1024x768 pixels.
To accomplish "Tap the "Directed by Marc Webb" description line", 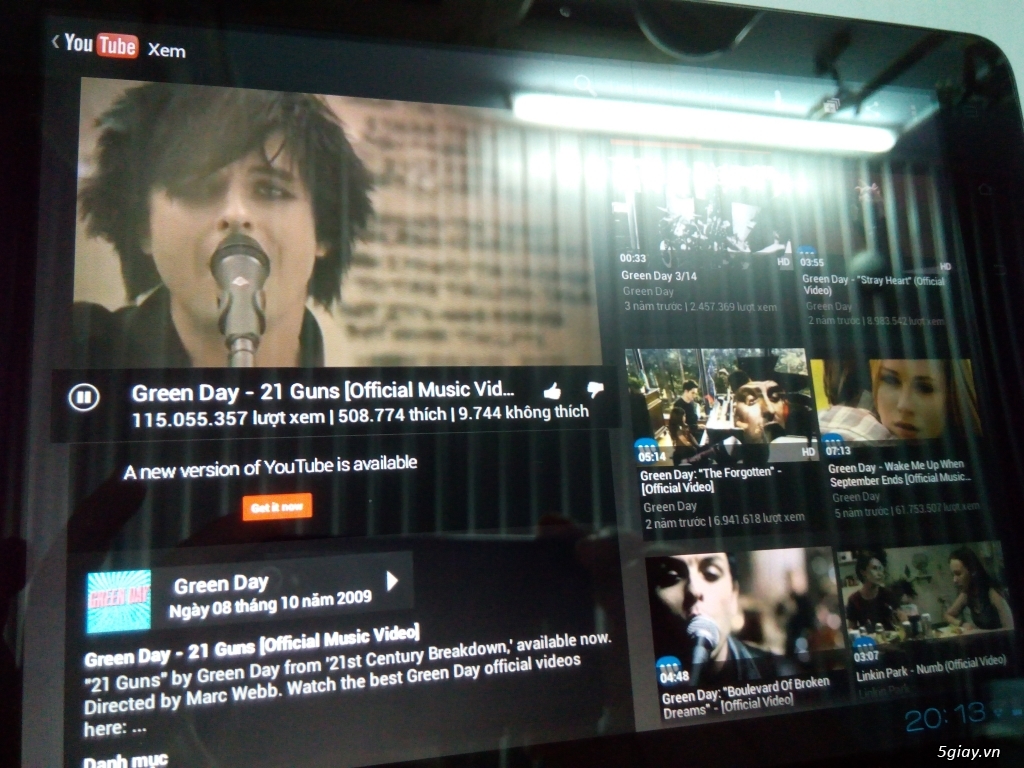I will pyautogui.click(x=332, y=686).
